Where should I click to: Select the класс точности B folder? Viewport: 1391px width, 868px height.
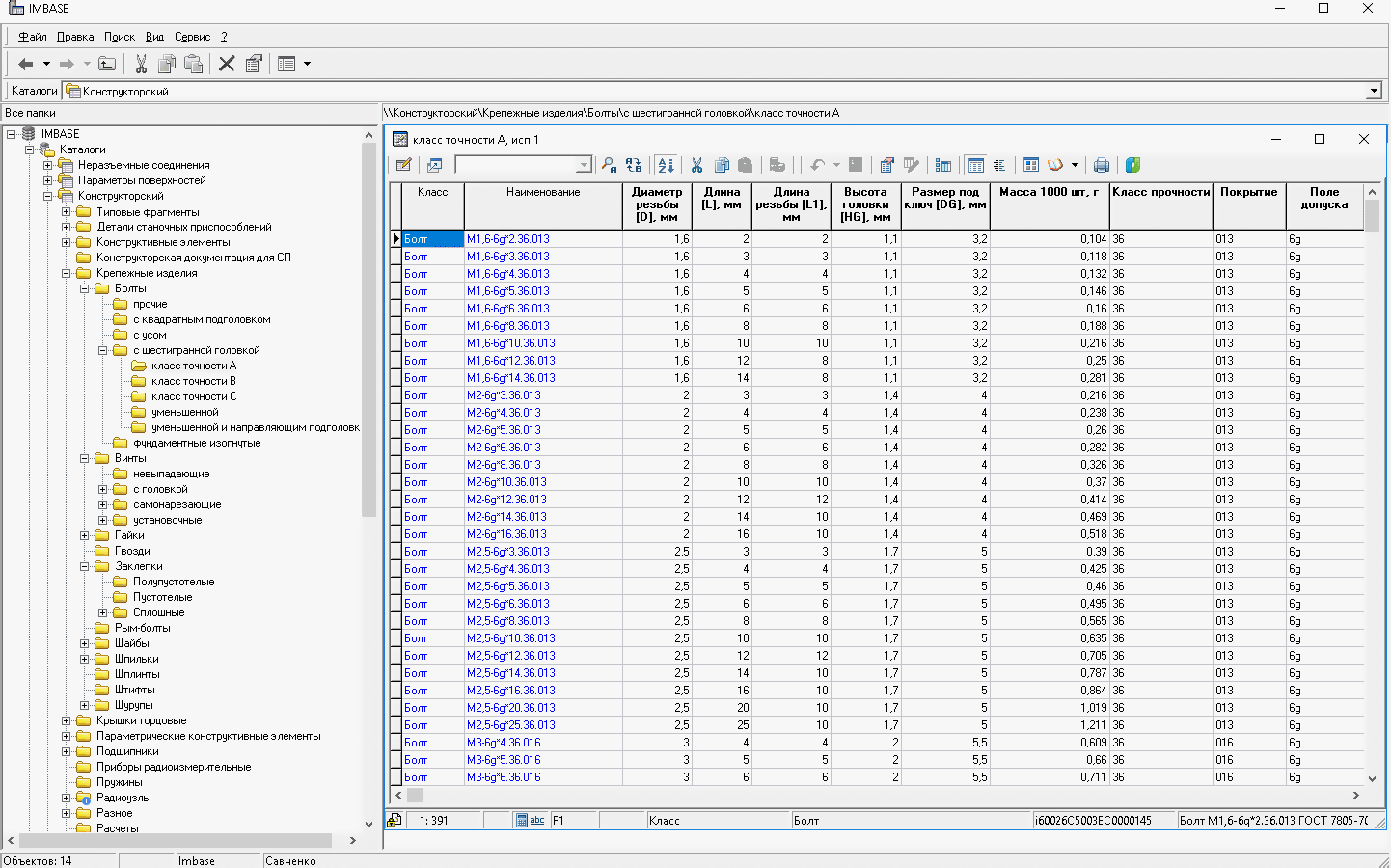click(193, 381)
